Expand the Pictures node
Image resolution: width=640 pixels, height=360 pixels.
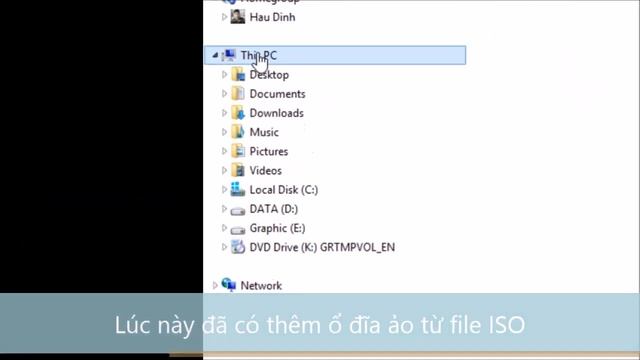[224, 151]
